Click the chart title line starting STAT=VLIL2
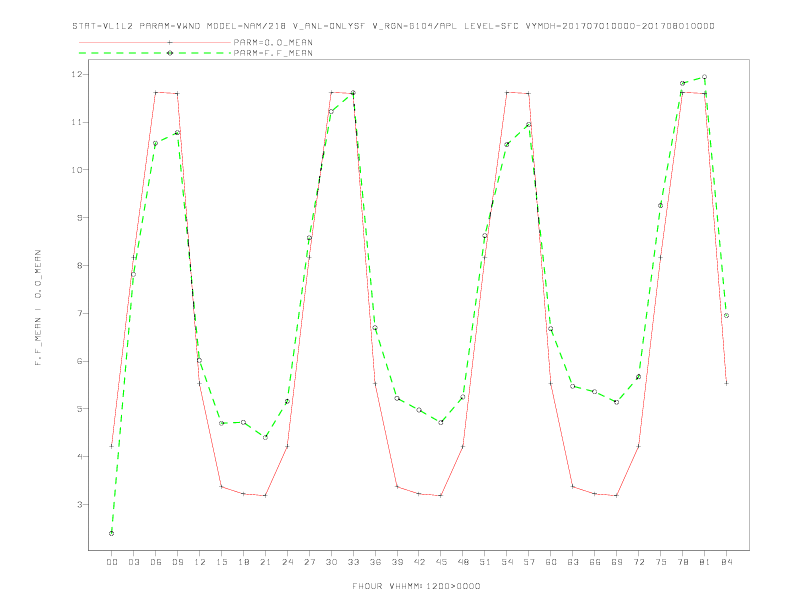The height and width of the screenshot is (612, 792). 393,26
